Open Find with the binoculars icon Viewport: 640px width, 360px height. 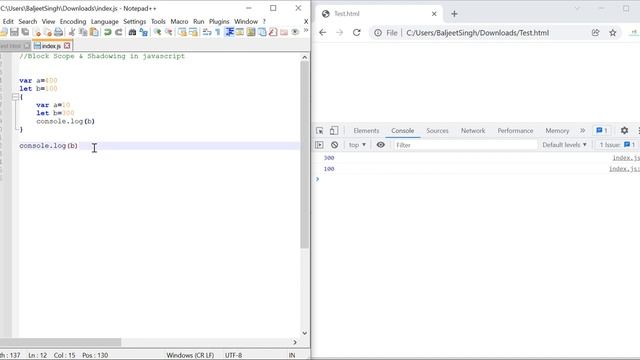point(132,32)
